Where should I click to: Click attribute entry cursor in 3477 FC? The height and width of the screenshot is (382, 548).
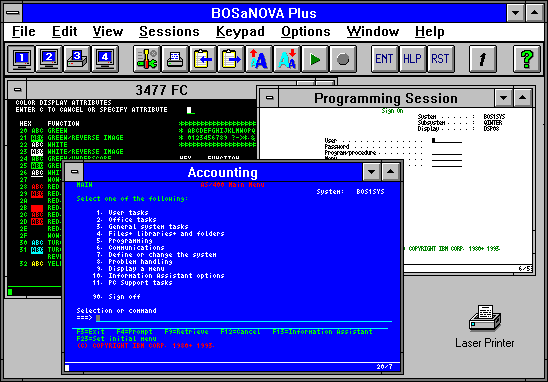tap(190, 110)
